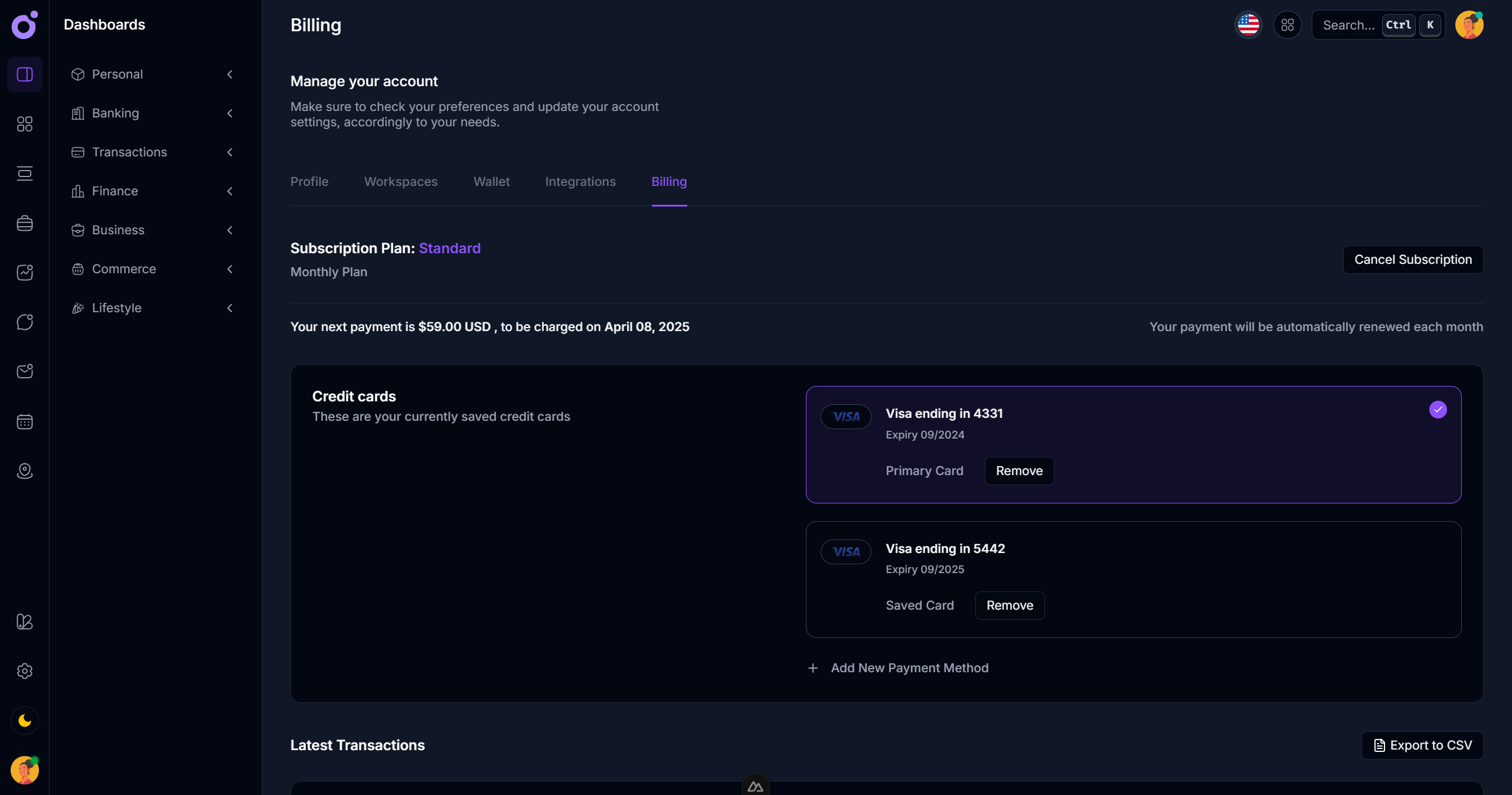The image size is (1512, 795).
Task: Select the Visa ending in 5442 card
Action: [1132, 579]
